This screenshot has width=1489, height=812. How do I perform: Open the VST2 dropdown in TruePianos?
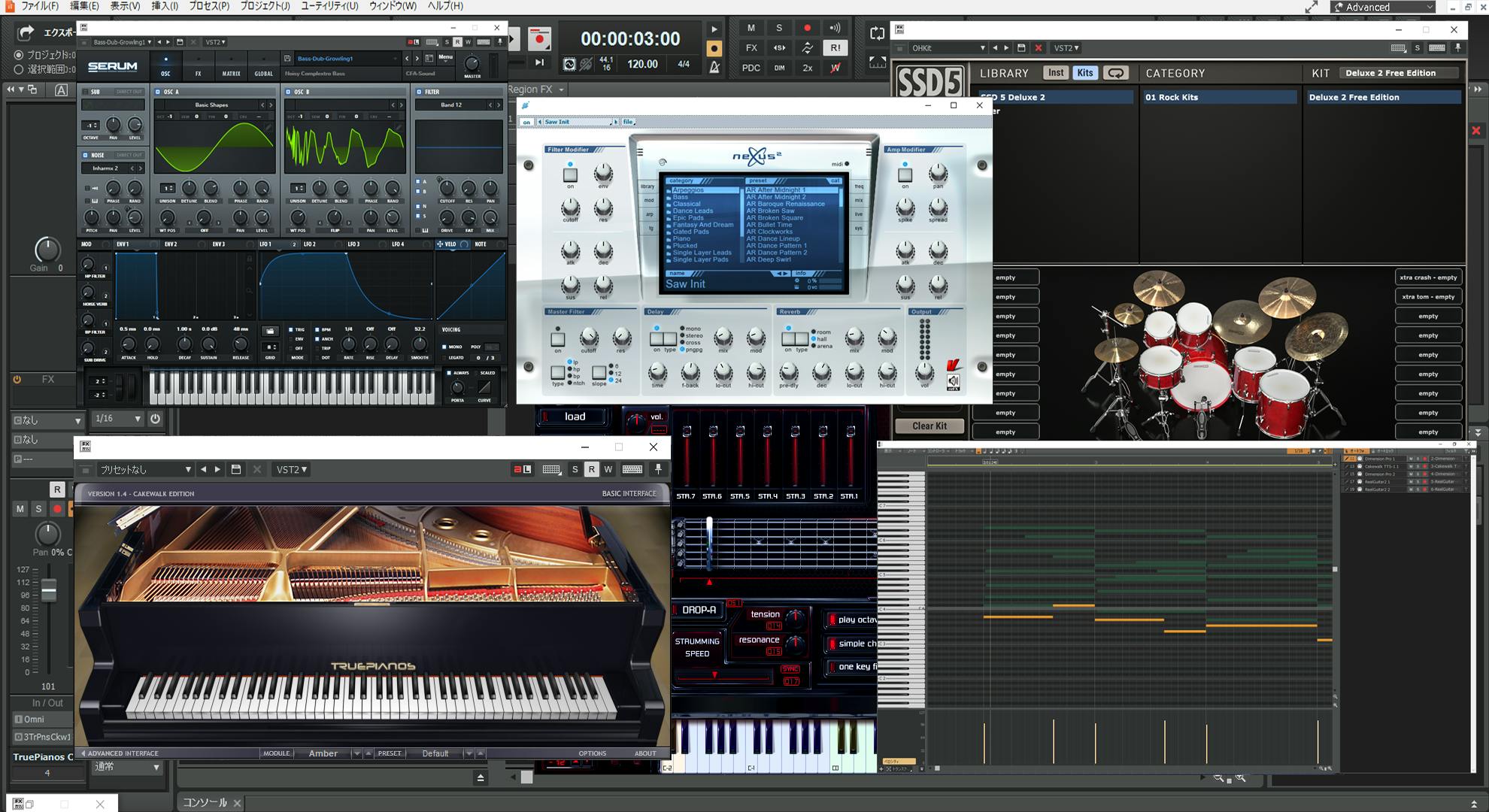[x=291, y=469]
